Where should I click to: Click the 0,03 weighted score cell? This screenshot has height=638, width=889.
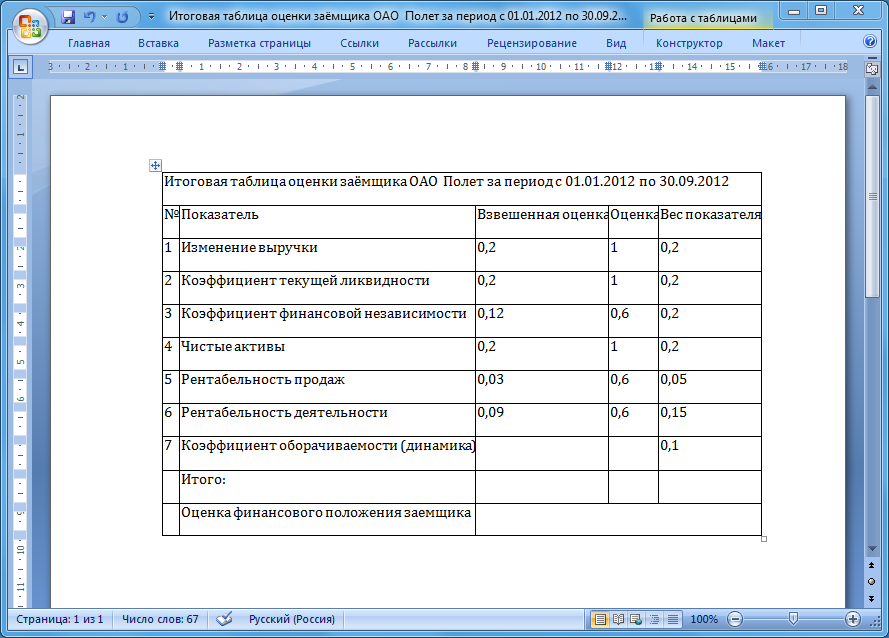point(542,387)
